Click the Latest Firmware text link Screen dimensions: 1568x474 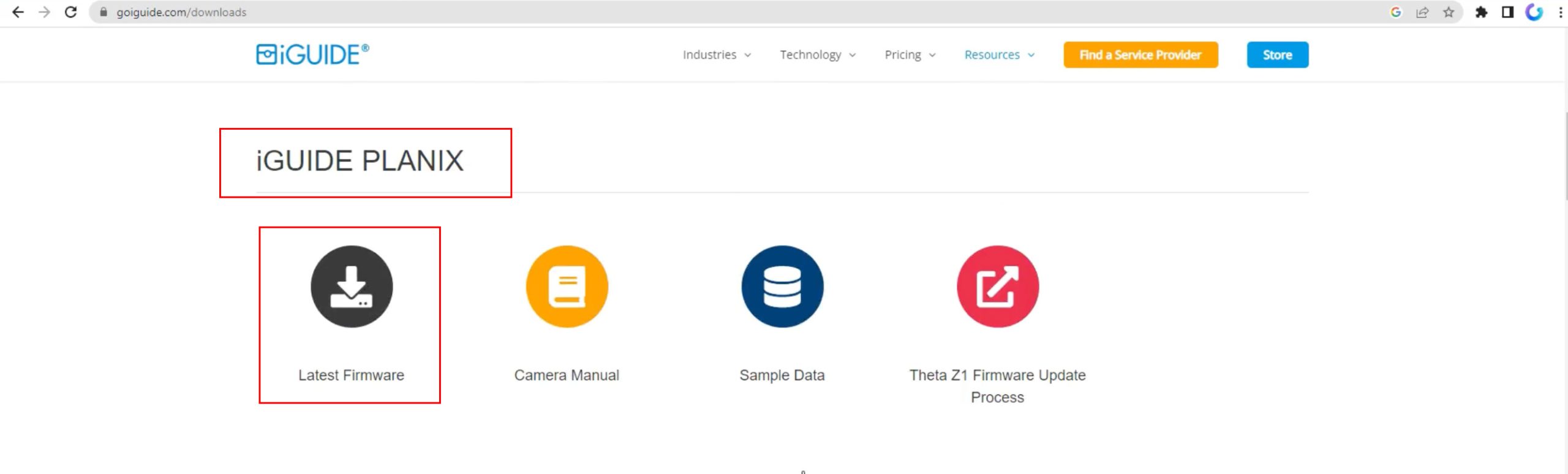click(352, 375)
